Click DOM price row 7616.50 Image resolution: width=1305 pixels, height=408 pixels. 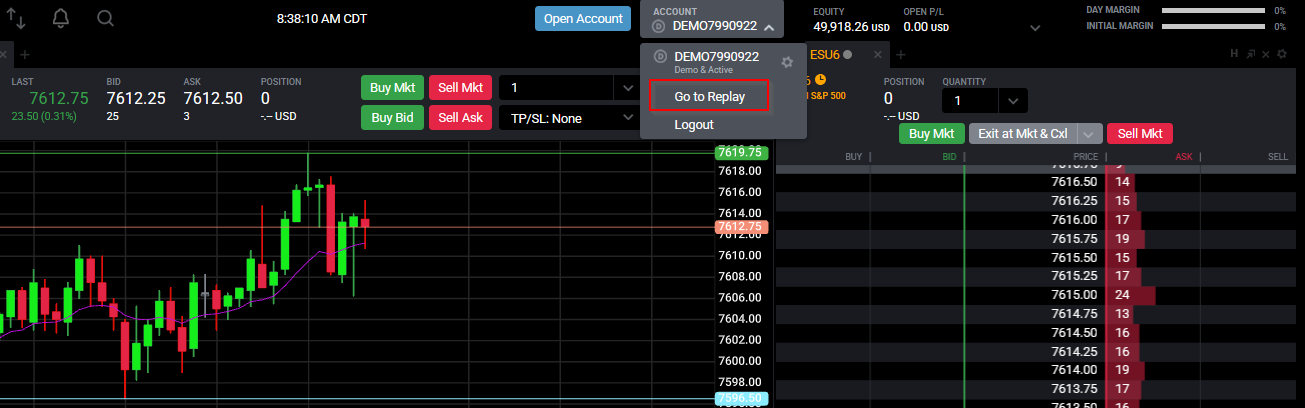pos(1074,182)
